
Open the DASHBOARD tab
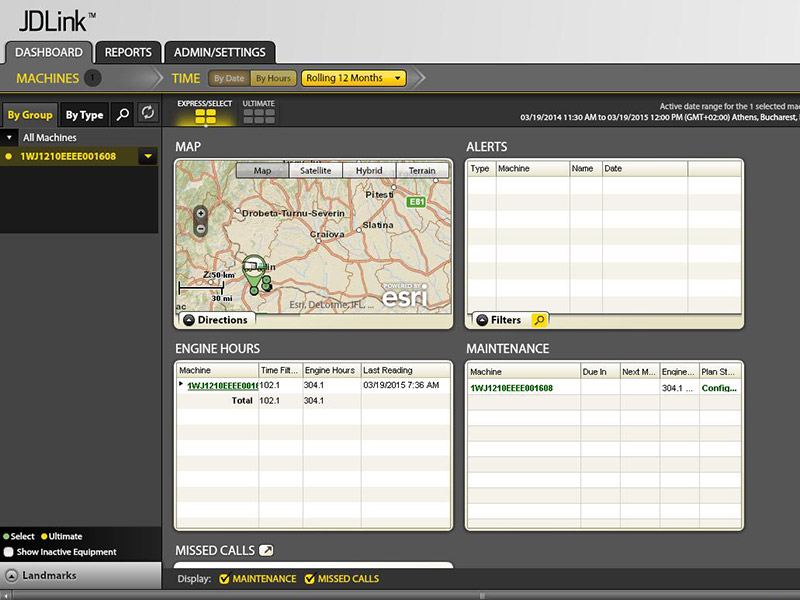(49, 53)
